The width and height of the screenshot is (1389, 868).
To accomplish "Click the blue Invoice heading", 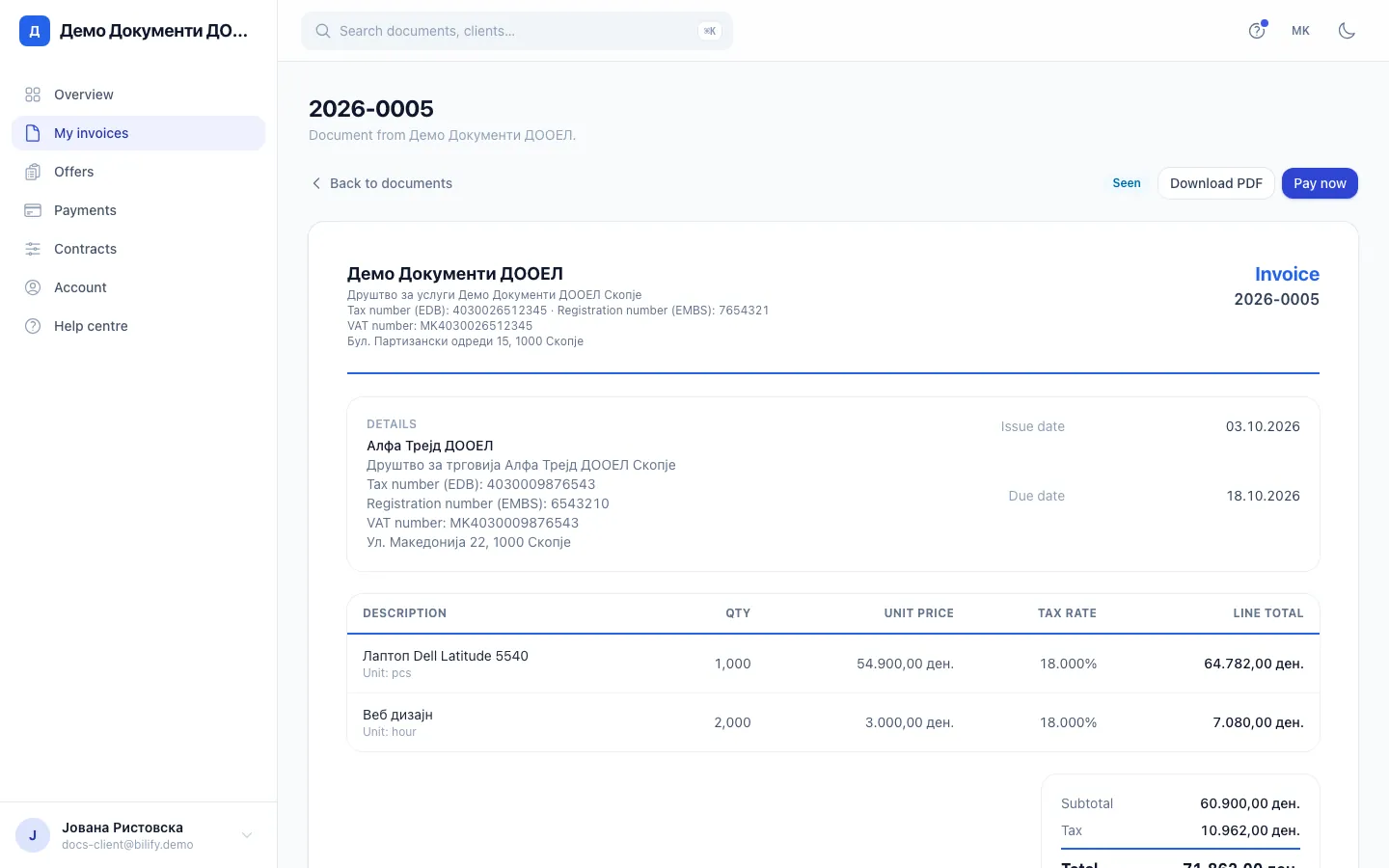I will point(1287,274).
